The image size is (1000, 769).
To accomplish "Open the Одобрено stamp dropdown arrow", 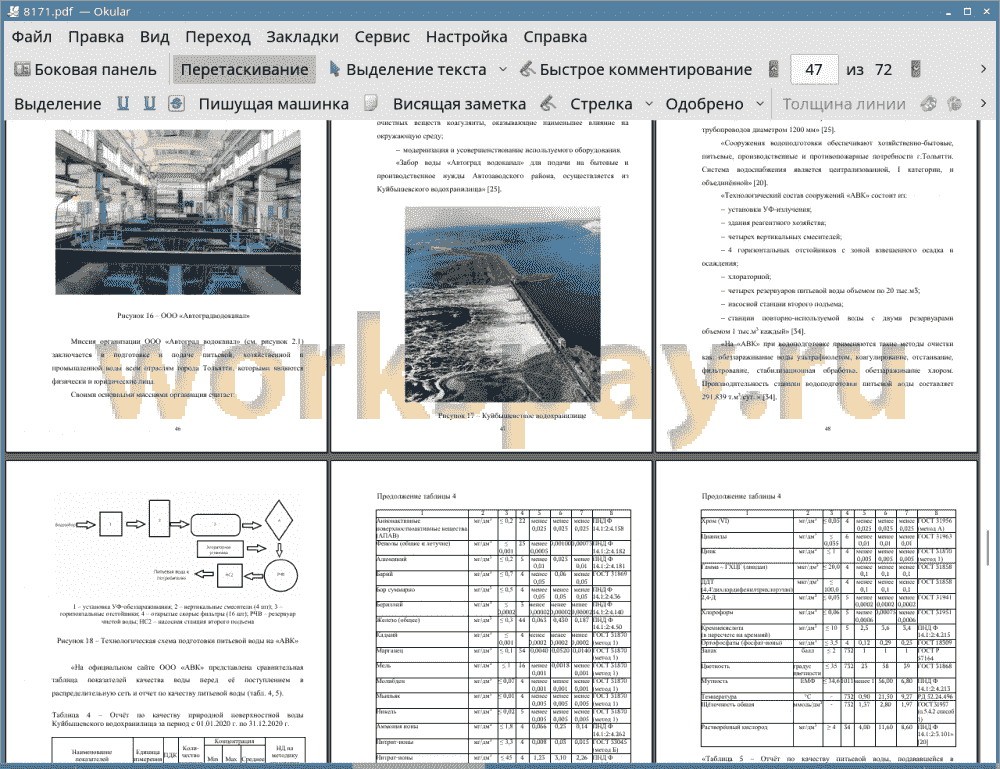I will [760, 103].
